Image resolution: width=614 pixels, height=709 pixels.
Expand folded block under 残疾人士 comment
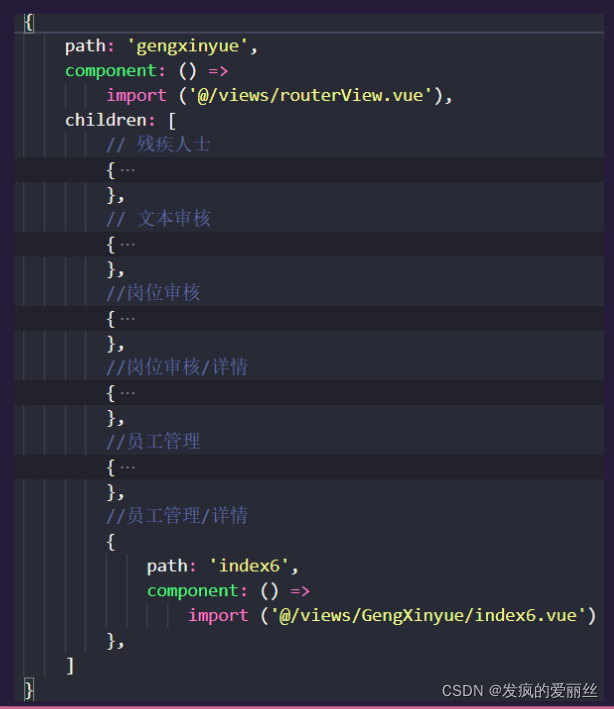pos(128,170)
